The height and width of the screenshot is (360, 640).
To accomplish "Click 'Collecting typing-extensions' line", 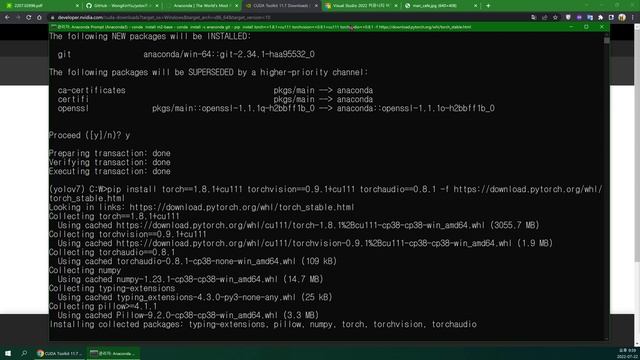I will 112,288.
